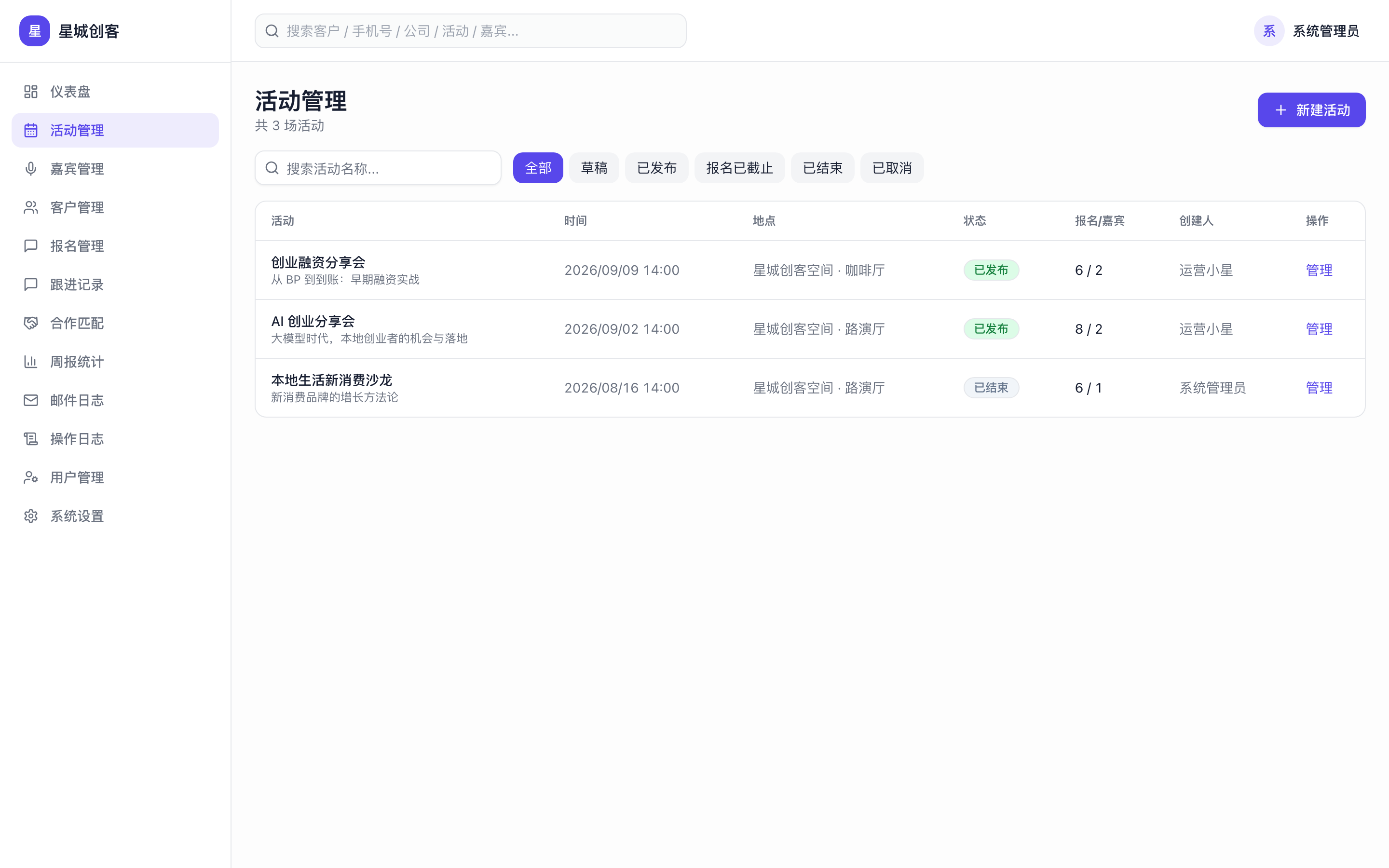The height and width of the screenshot is (868, 1389).
Task: Open 合作匹配 page
Action: (x=115, y=323)
